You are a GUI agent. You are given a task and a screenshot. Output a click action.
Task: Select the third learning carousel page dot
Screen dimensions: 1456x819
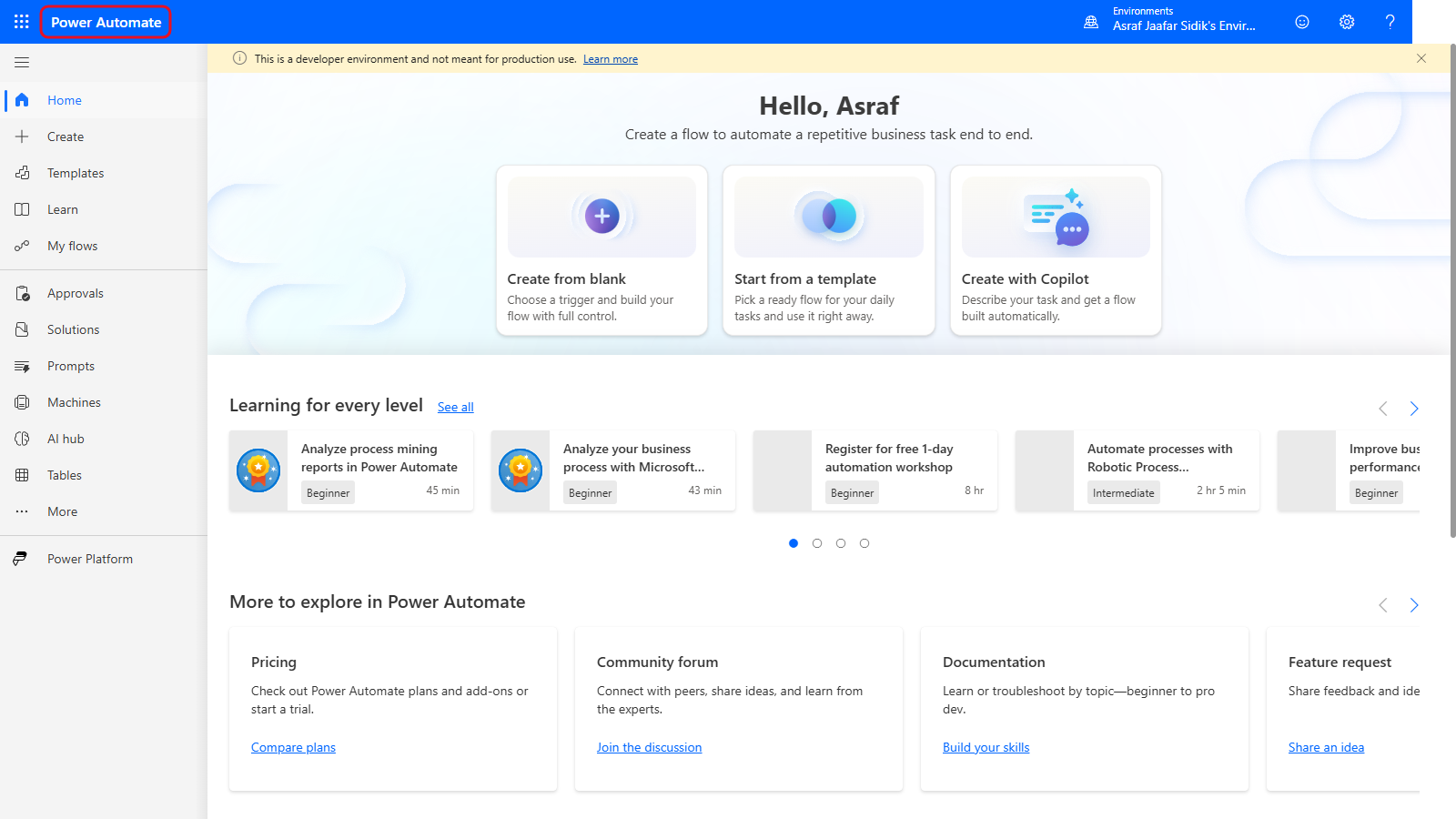point(841,543)
